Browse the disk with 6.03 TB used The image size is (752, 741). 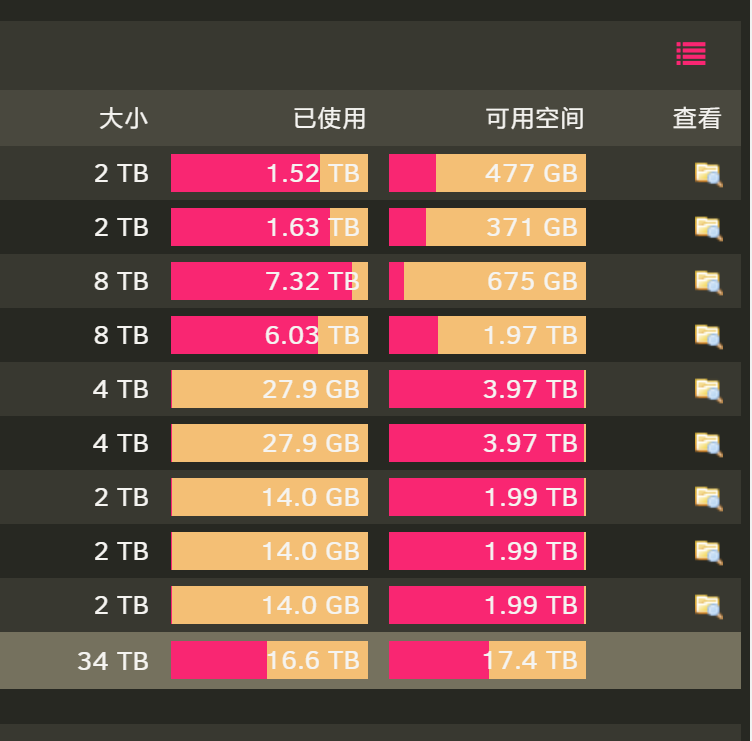708,336
